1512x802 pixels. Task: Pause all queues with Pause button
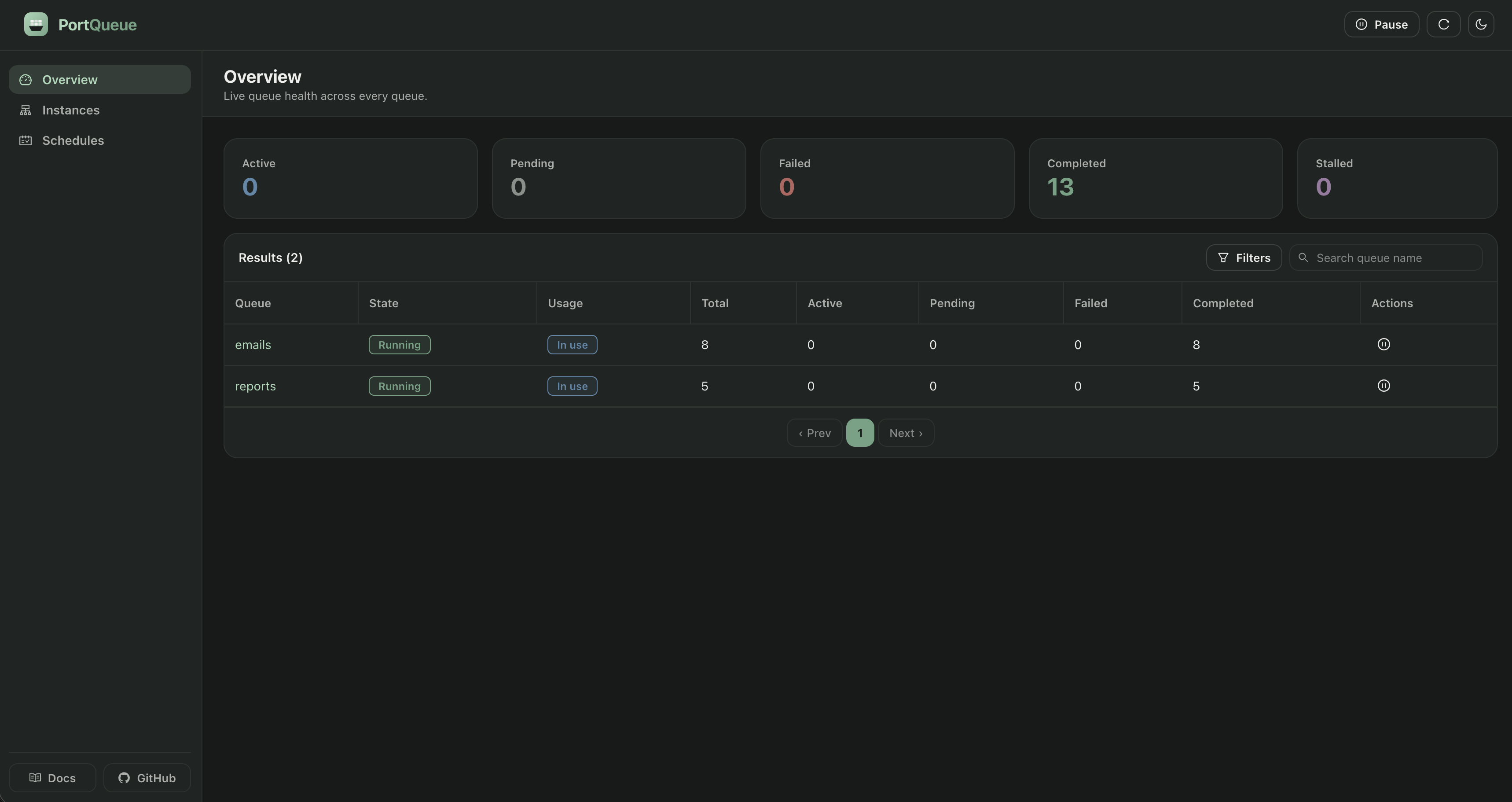pyautogui.click(x=1382, y=24)
